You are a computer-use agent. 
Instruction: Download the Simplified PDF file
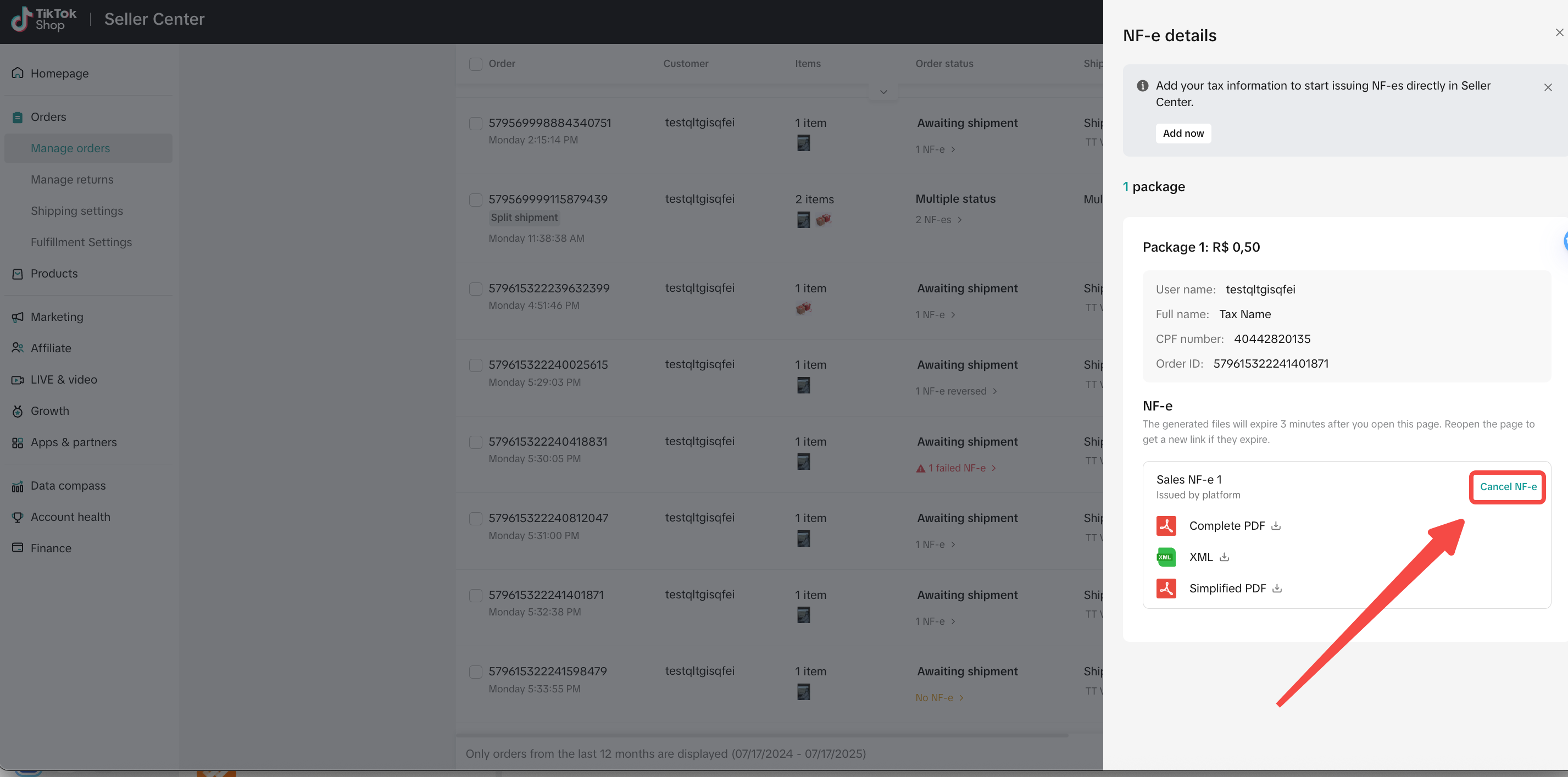(x=1277, y=588)
